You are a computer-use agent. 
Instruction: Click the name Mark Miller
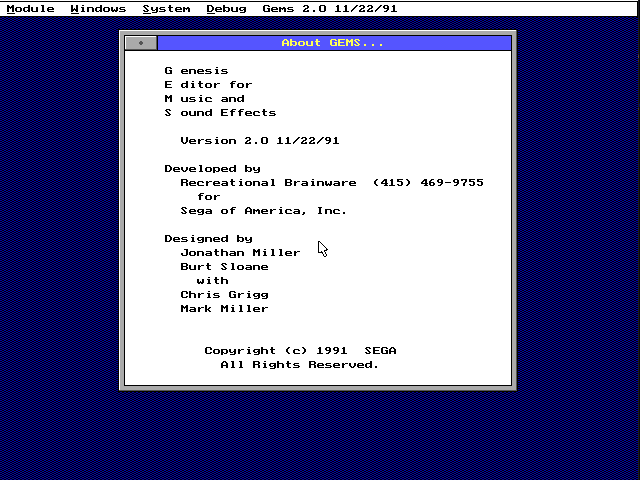224,309
